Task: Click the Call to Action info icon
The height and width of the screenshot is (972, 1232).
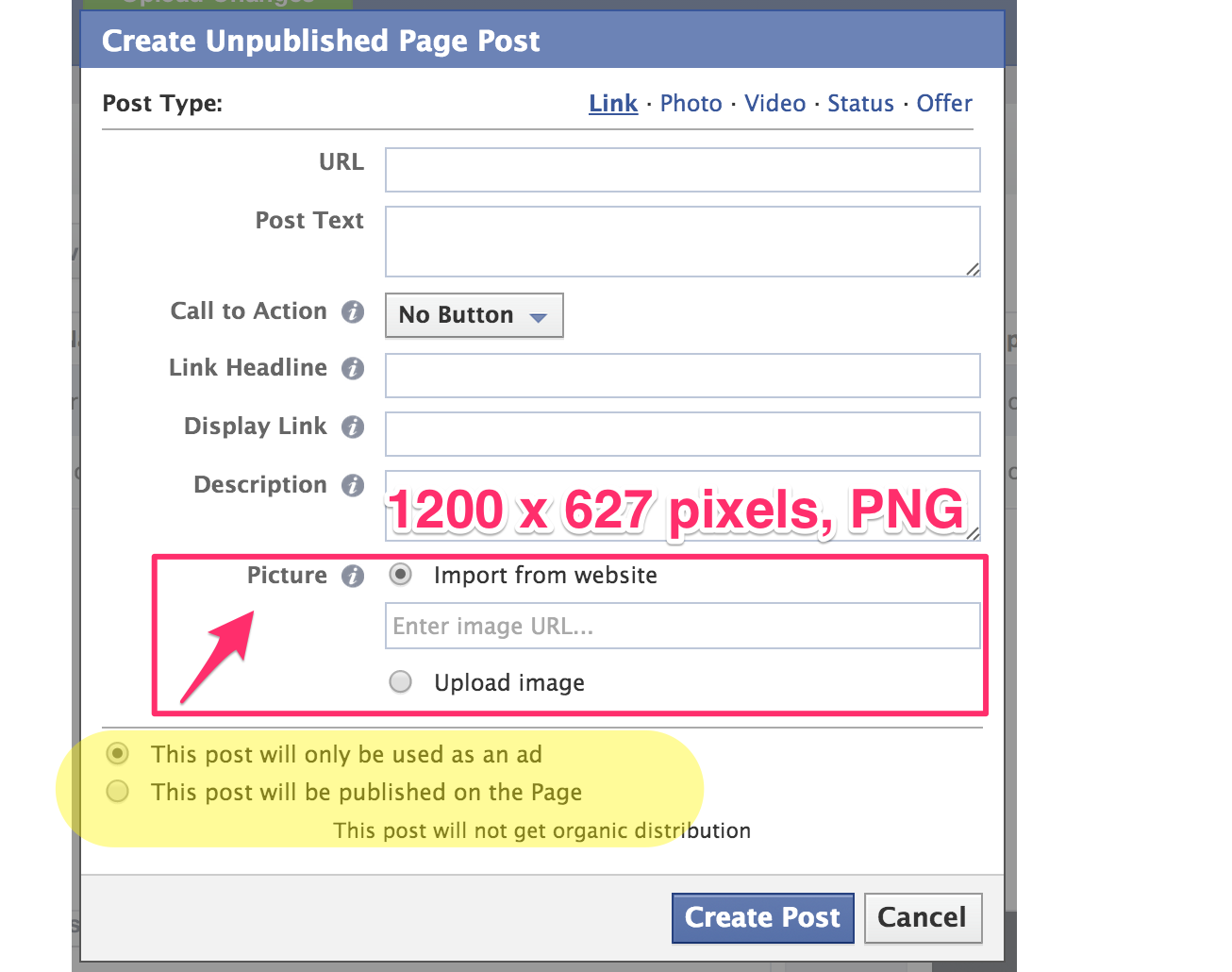Action: pos(353,312)
